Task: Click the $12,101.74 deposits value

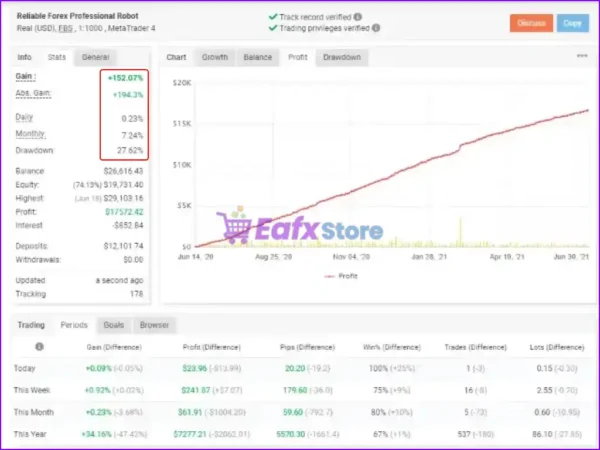Action: (x=123, y=246)
